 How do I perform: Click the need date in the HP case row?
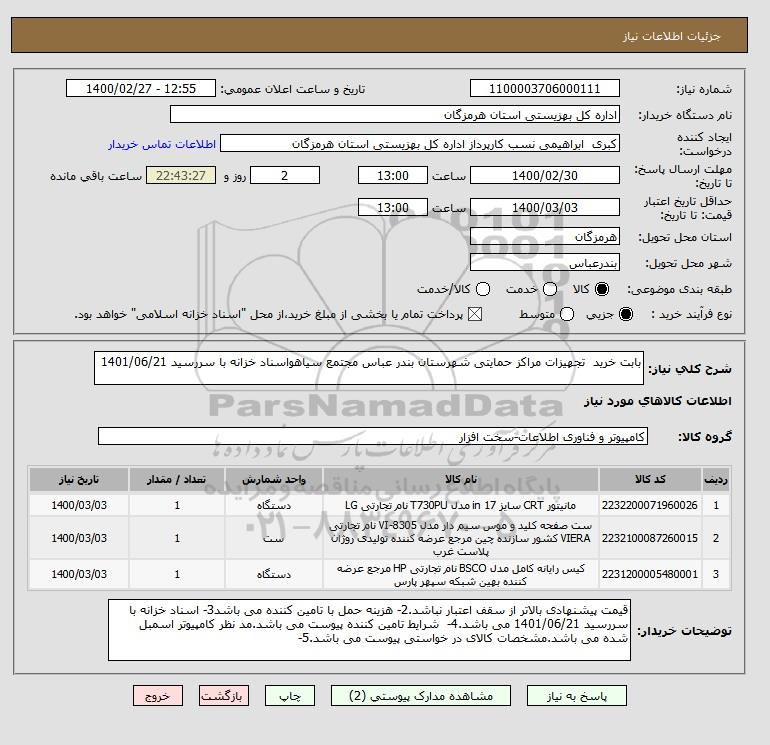79,574
